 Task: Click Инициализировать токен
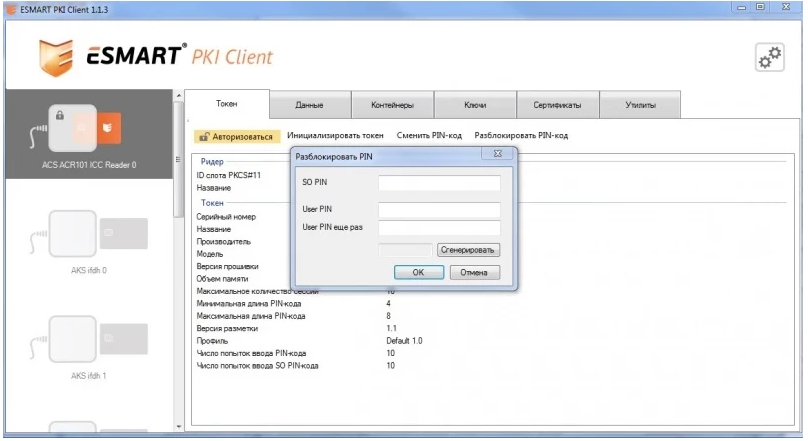pos(335,135)
